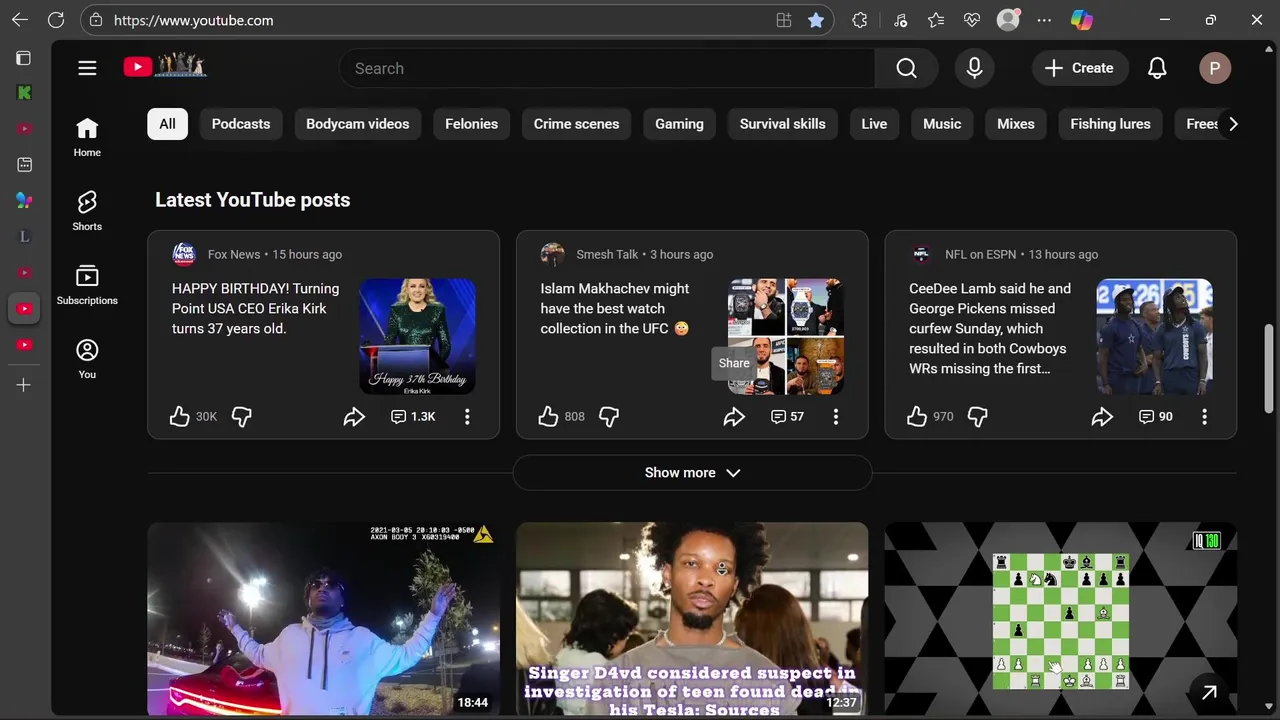
Task: Go back with browser back arrow
Action: 20,20
